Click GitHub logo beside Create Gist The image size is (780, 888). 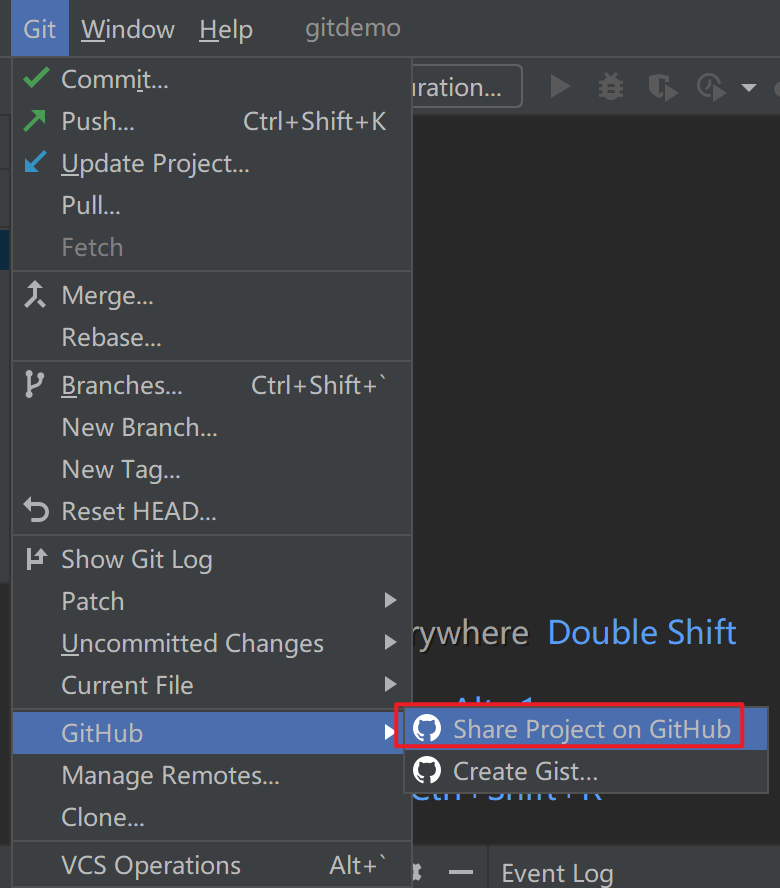point(427,770)
